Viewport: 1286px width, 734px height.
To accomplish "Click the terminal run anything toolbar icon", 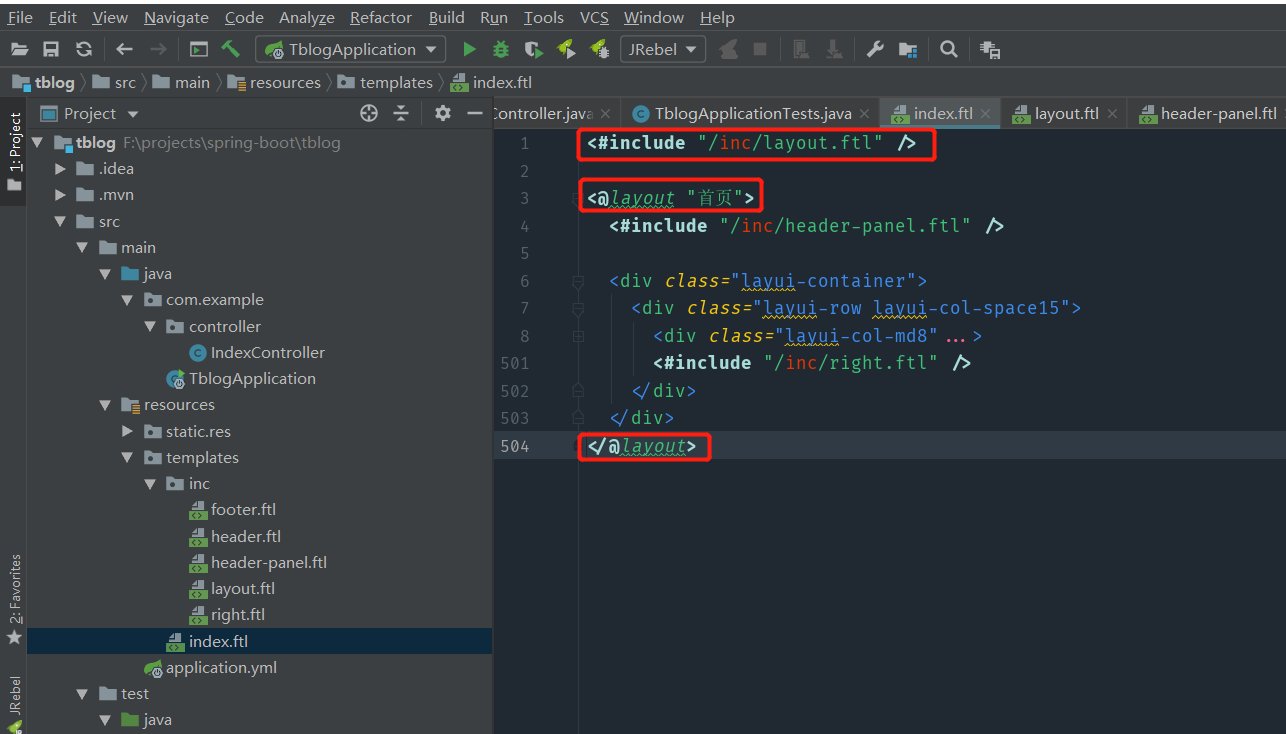I will coord(199,49).
